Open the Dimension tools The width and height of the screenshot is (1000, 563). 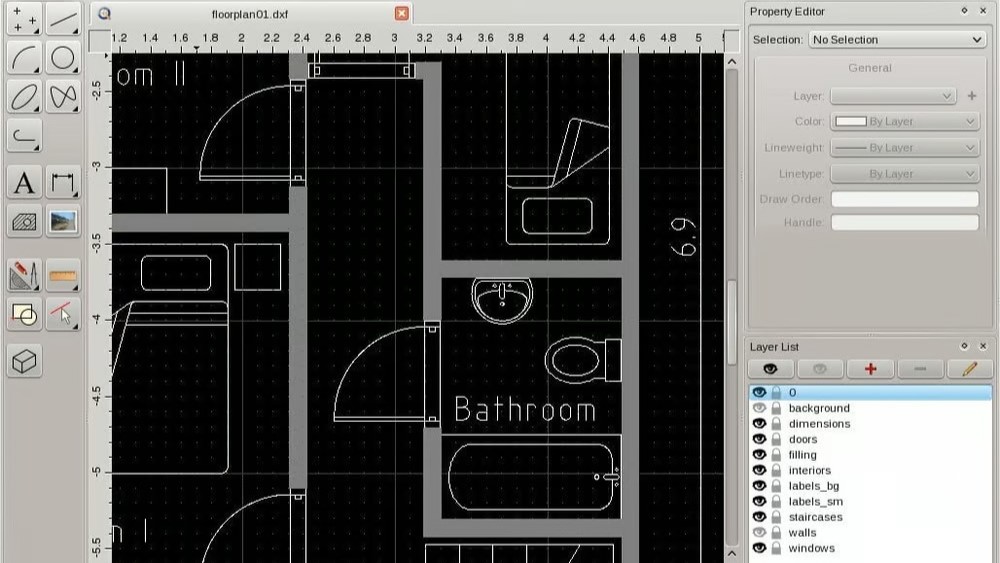[62, 183]
